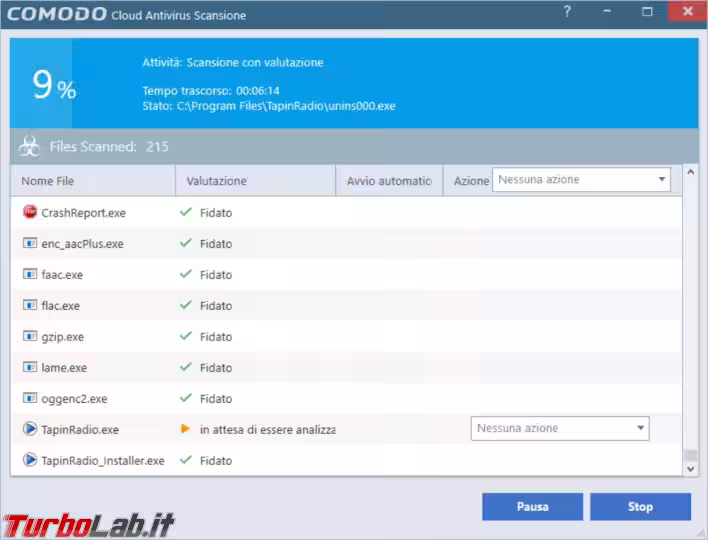Viewport: 708px width, 540px height.
Task: Click green checkmark for oggenc2.exe
Action: point(186,398)
